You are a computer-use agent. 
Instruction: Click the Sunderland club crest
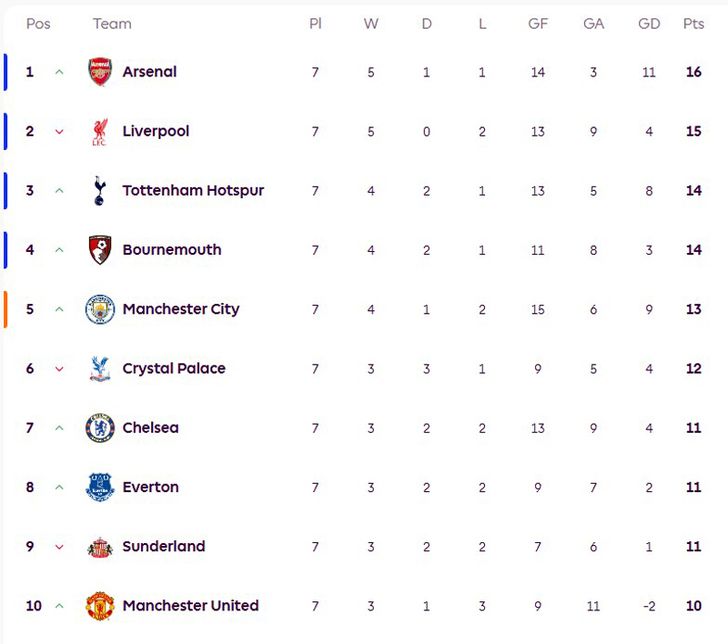point(100,547)
